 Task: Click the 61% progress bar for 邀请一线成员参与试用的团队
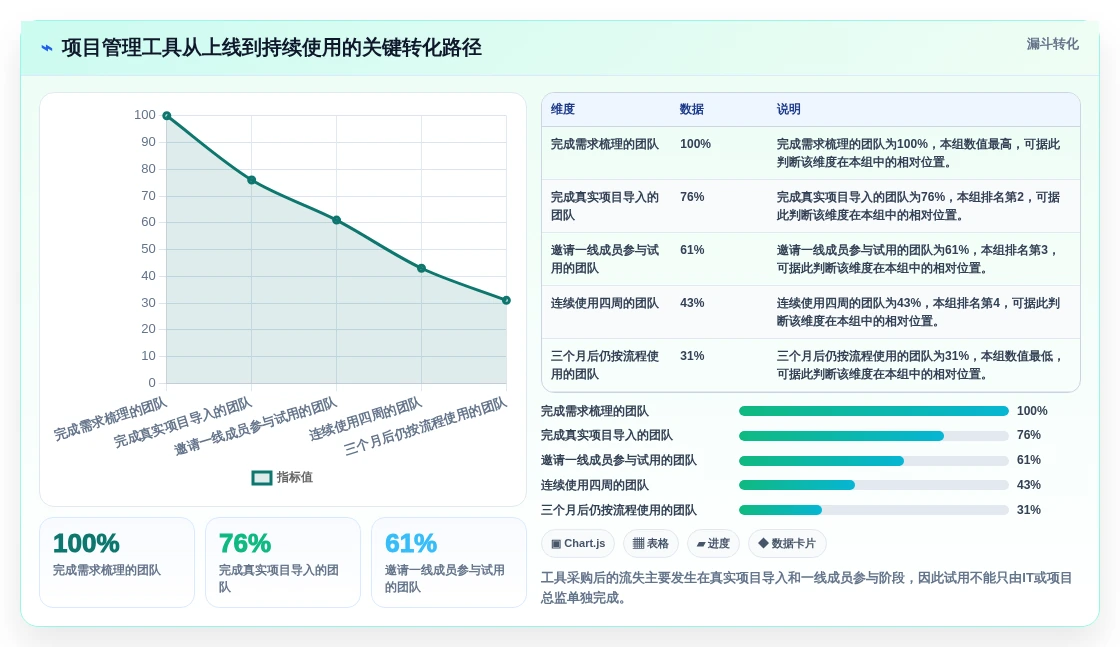tap(873, 461)
